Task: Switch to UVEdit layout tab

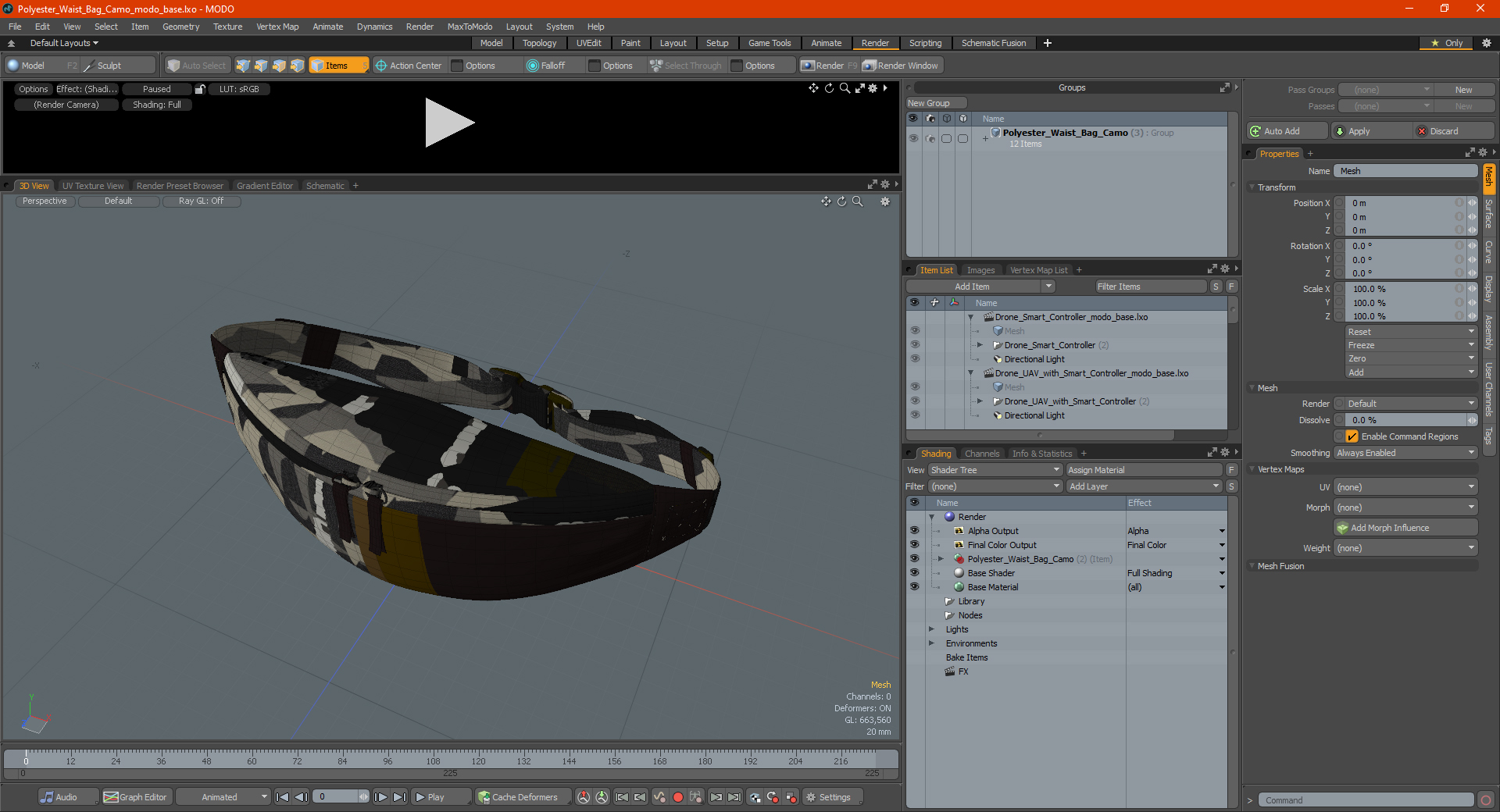Action: [588, 43]
